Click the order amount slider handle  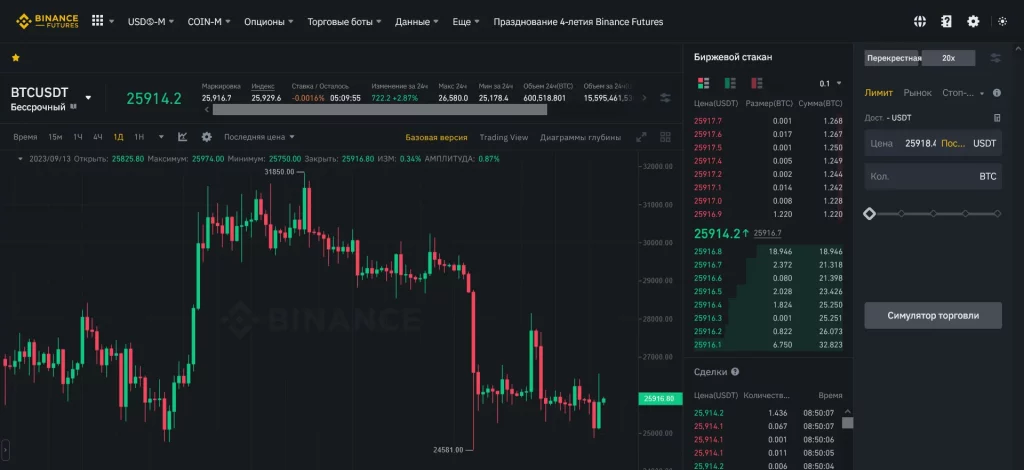(x=869, y=213)
